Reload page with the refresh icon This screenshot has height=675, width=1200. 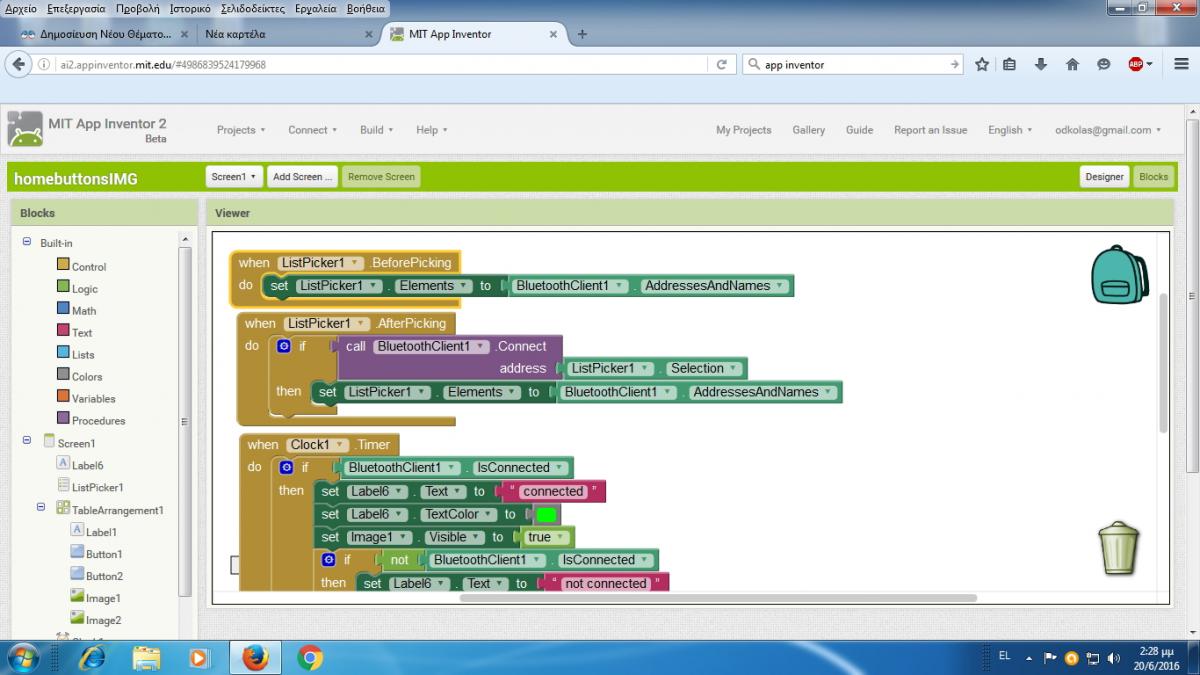[721, 64]
